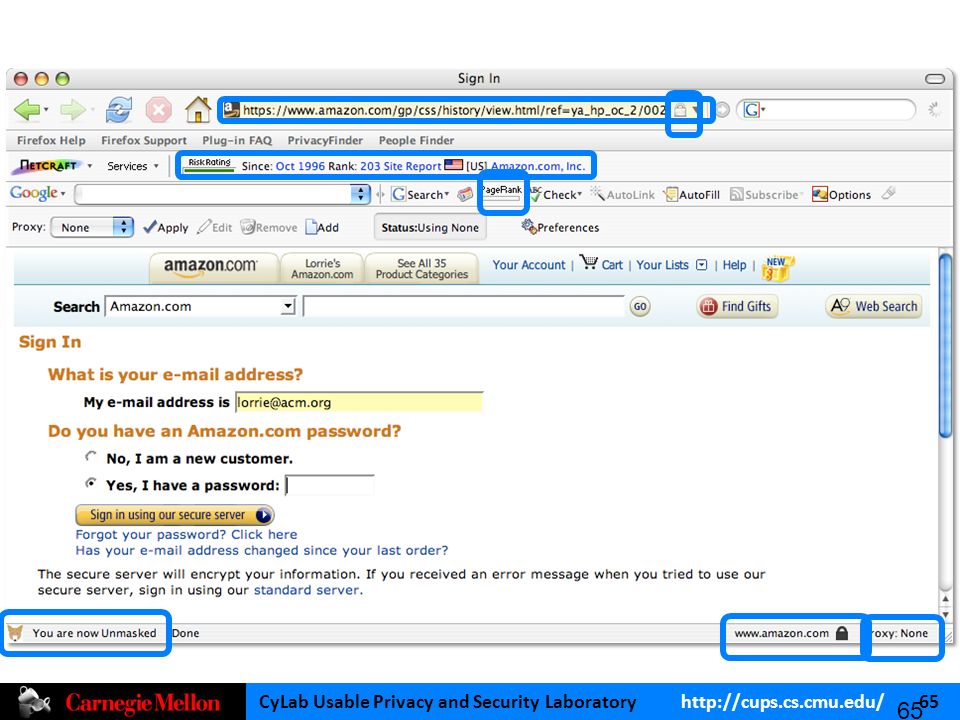Open proxy Preferences

[x=560, y=227]
